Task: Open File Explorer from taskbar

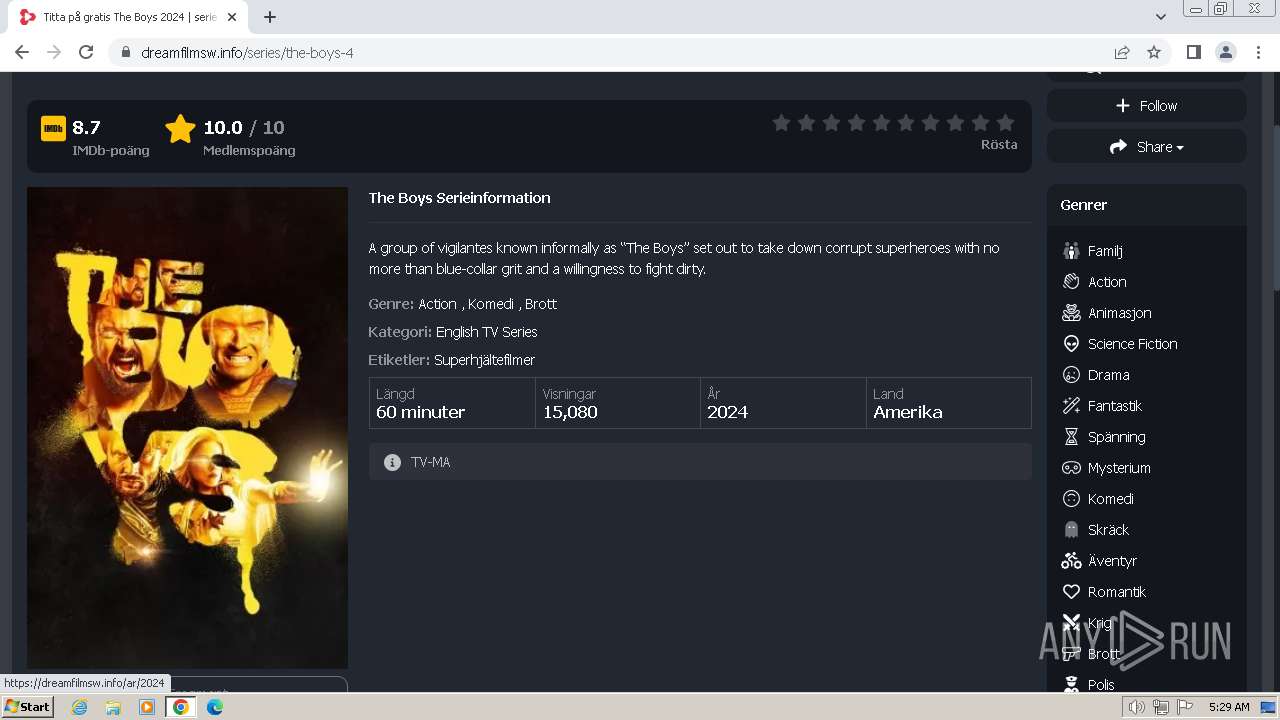Action: click(113, 707)
